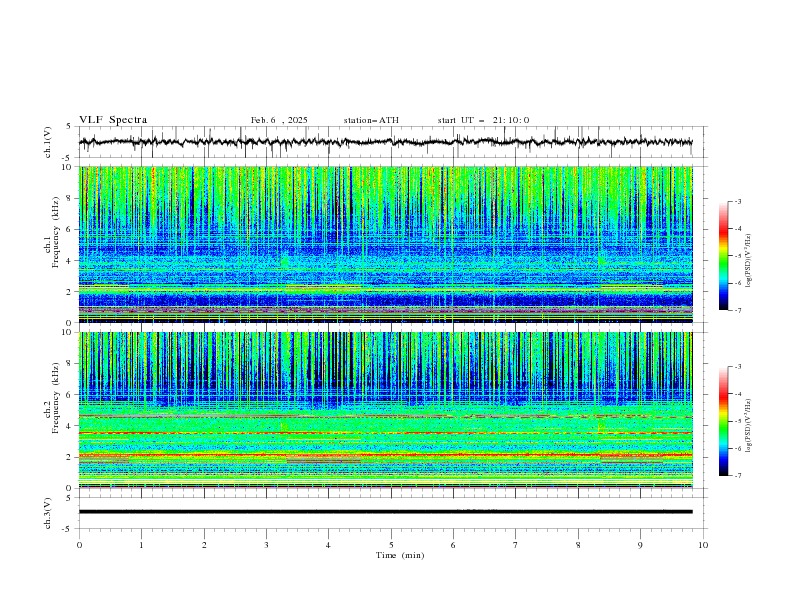Click time axis tick label '0'

click(79, 545)
